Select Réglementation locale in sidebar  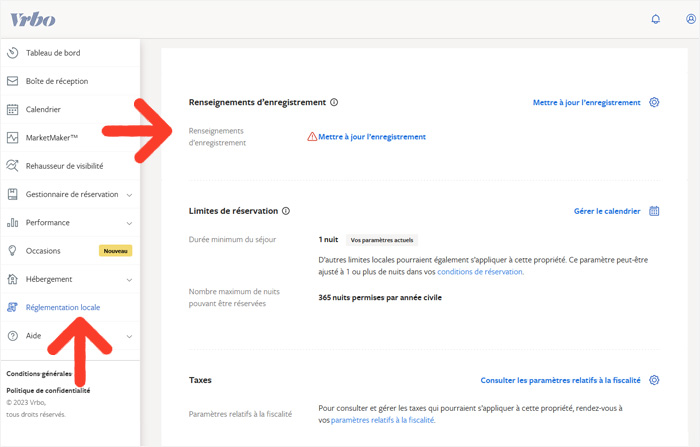click(x=70, y=307)
